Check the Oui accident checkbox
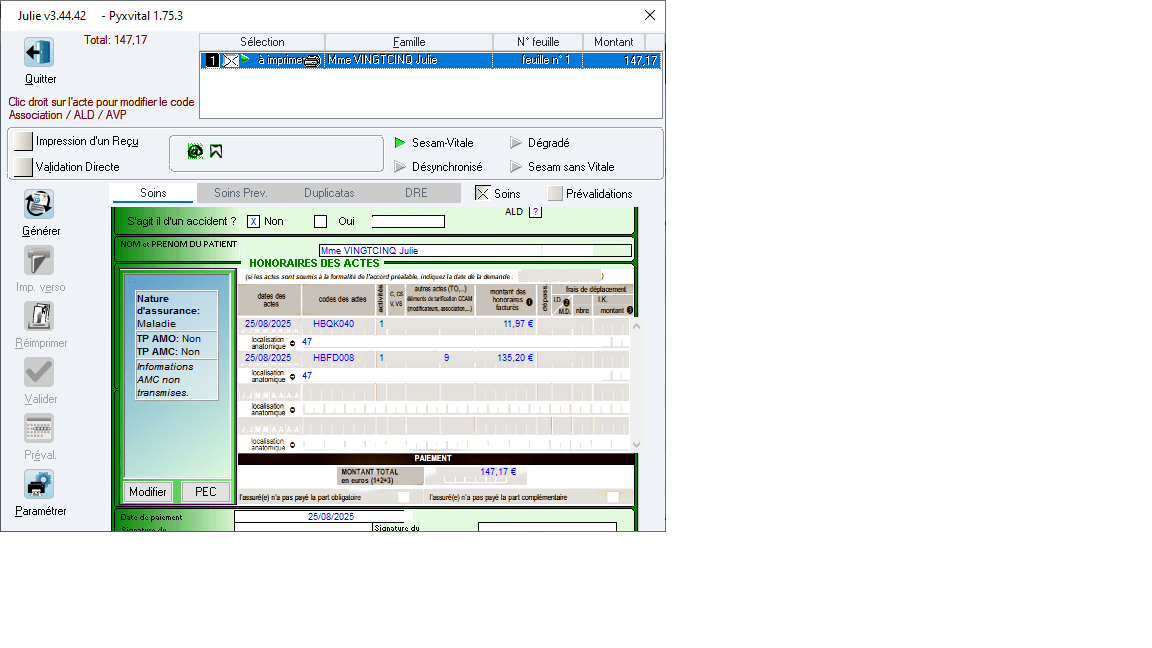The width and height of the screenshot is (1152, 648). tap(321, 222)
